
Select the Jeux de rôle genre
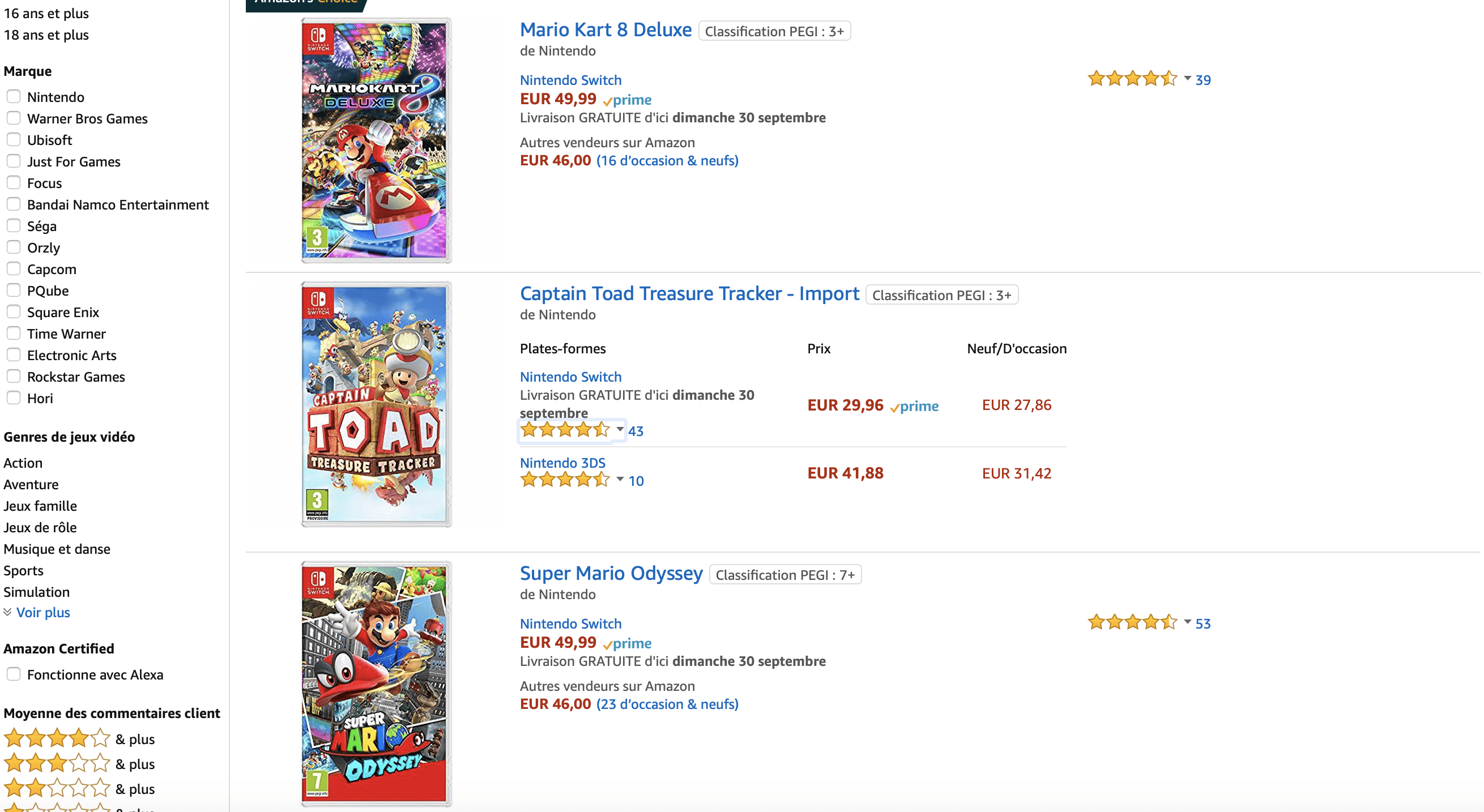pyautogui.click(x=40, y=527)
